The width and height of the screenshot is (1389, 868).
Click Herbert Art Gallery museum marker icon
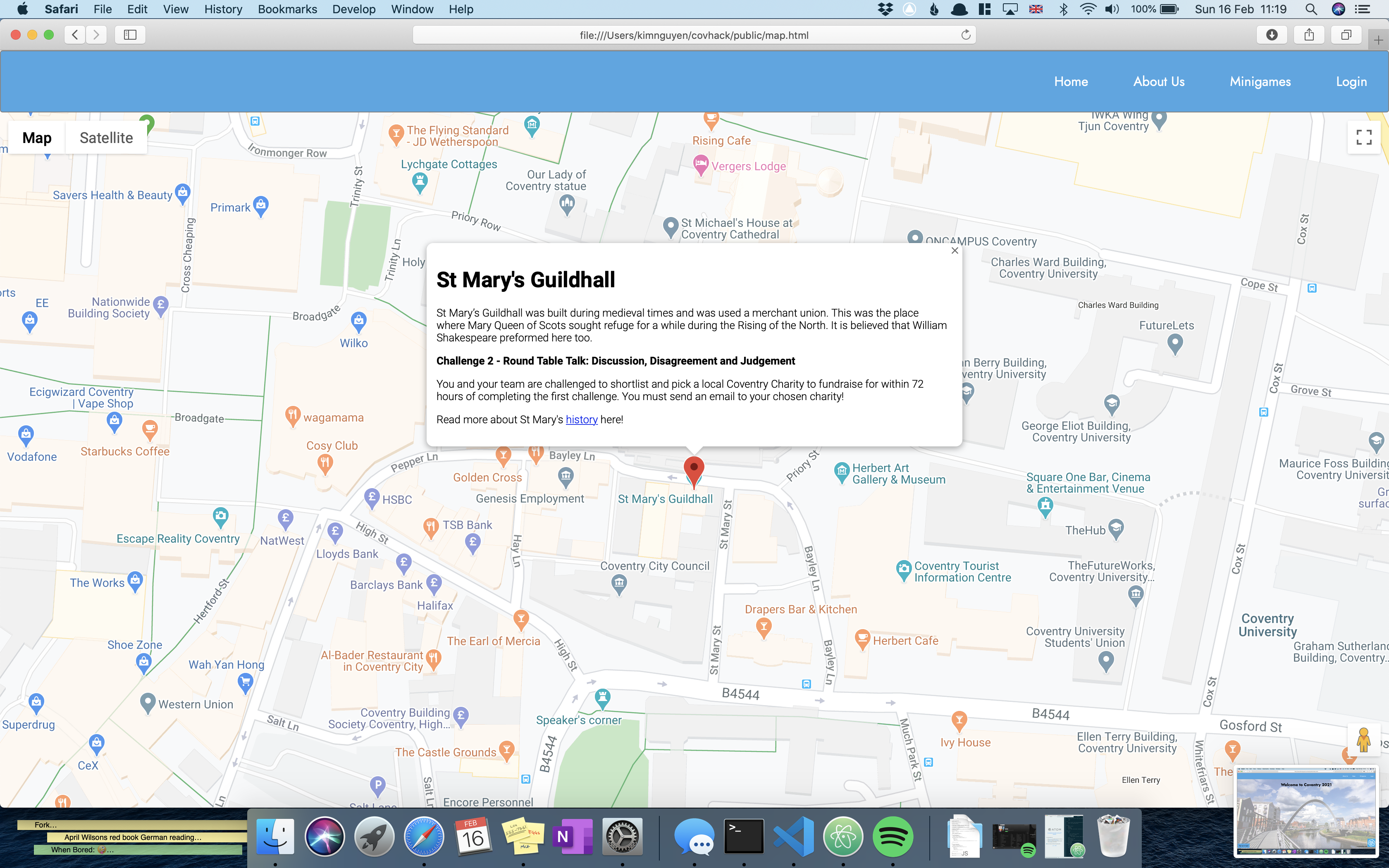(x=841, y=472)
